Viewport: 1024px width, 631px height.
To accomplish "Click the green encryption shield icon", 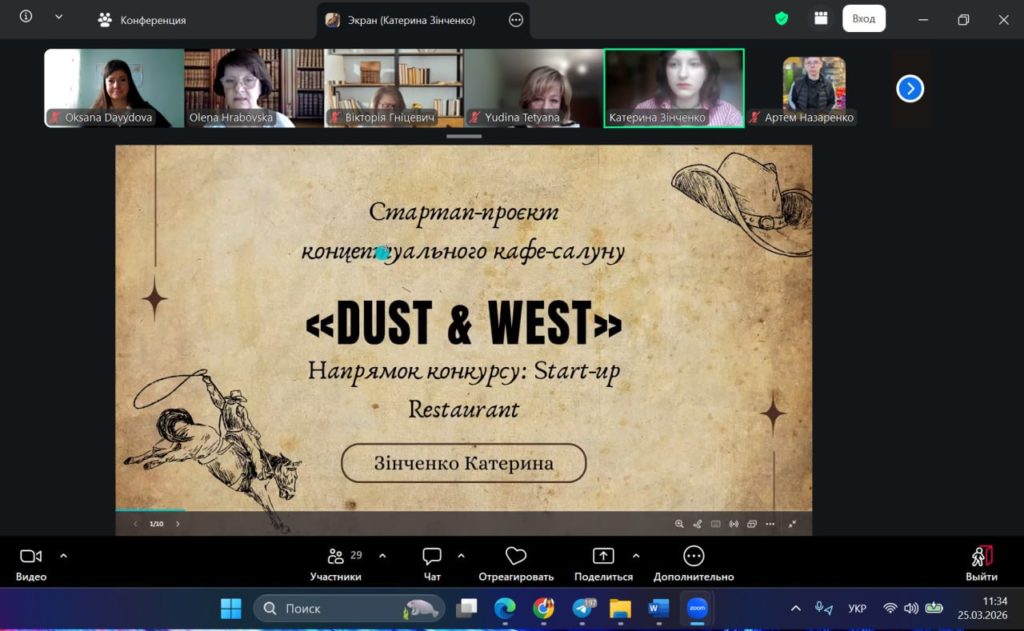I will click(782, 19).
